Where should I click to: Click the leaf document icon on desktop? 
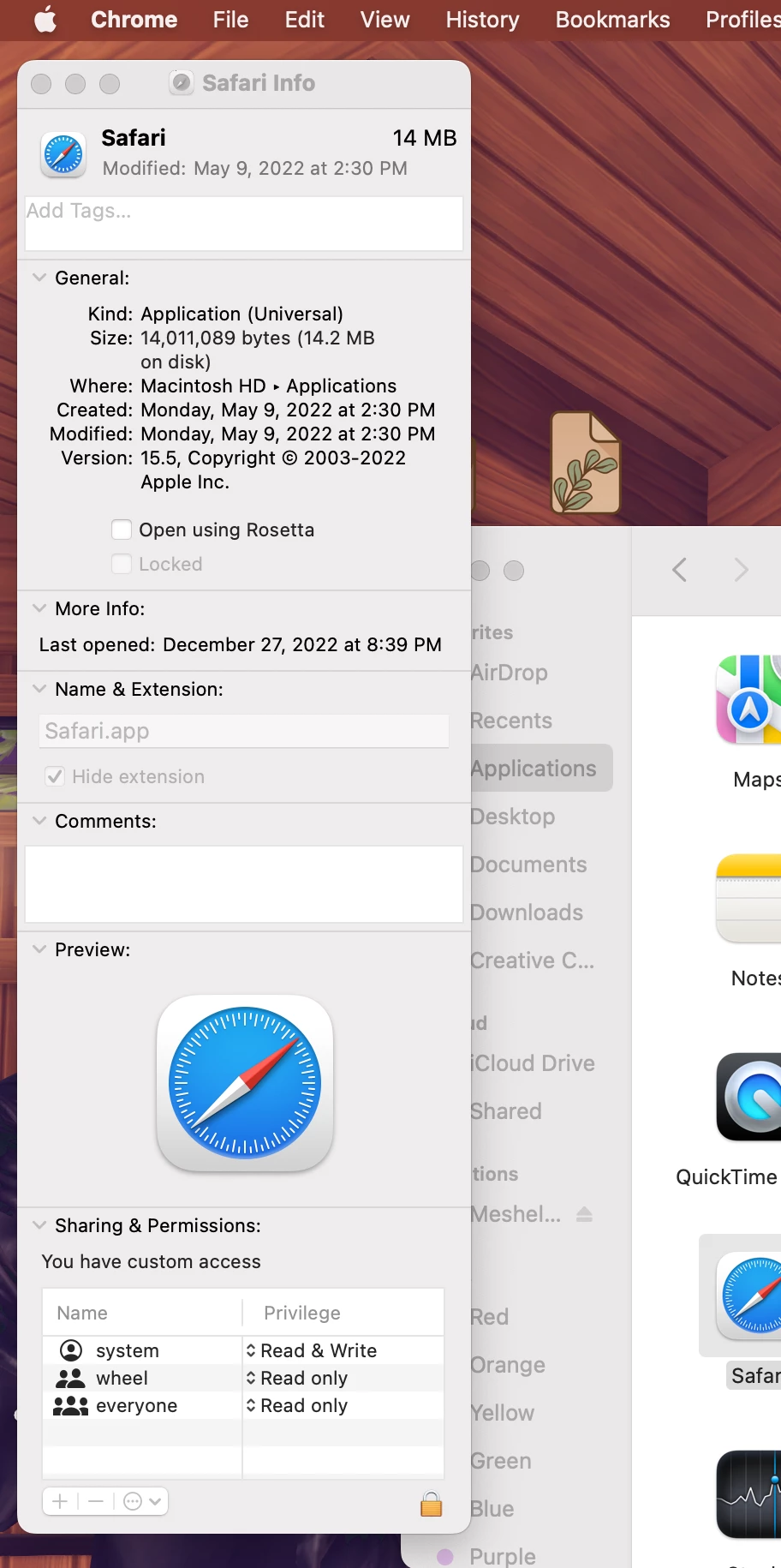click(586, 463)
